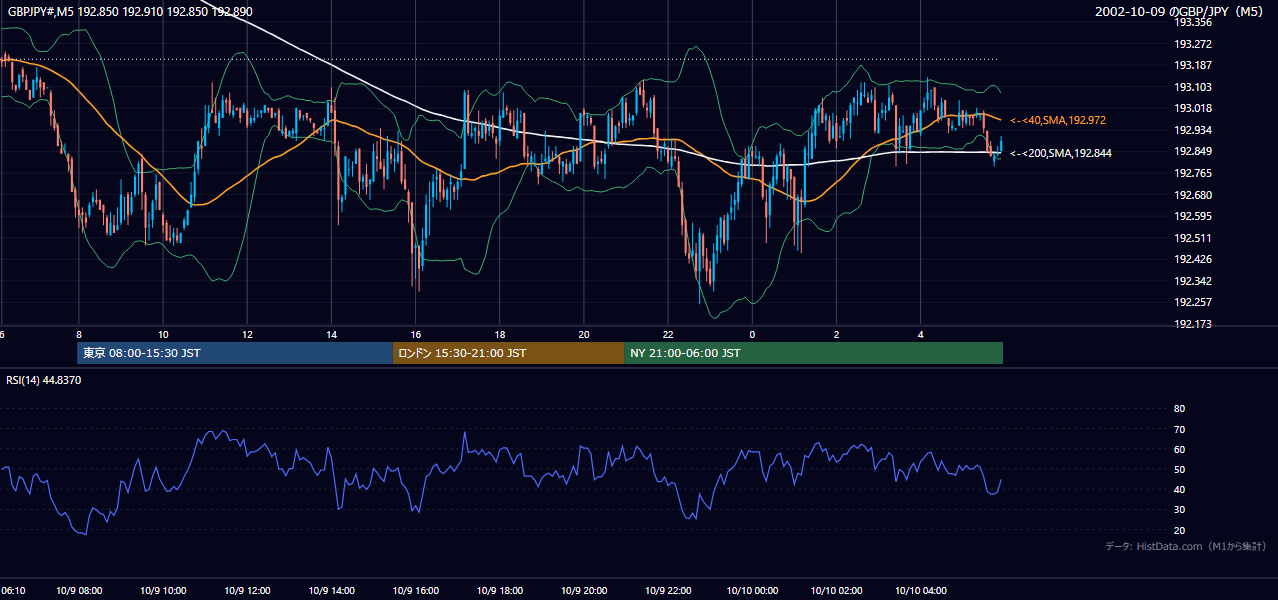
Task: Click price axis value 192.934
Action: [x=1193, y=130]
